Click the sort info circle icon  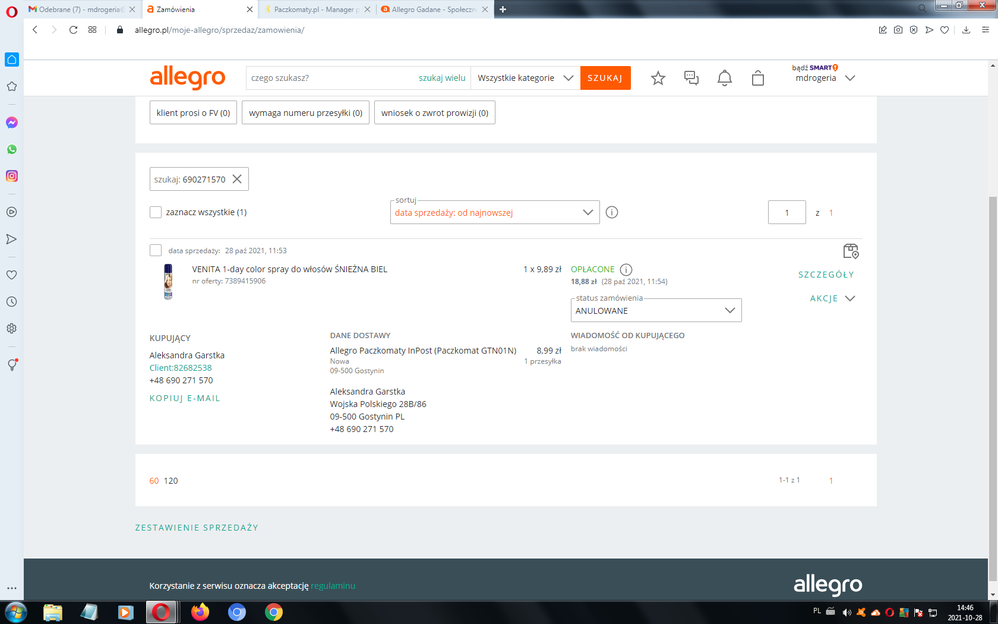(612, 212)
